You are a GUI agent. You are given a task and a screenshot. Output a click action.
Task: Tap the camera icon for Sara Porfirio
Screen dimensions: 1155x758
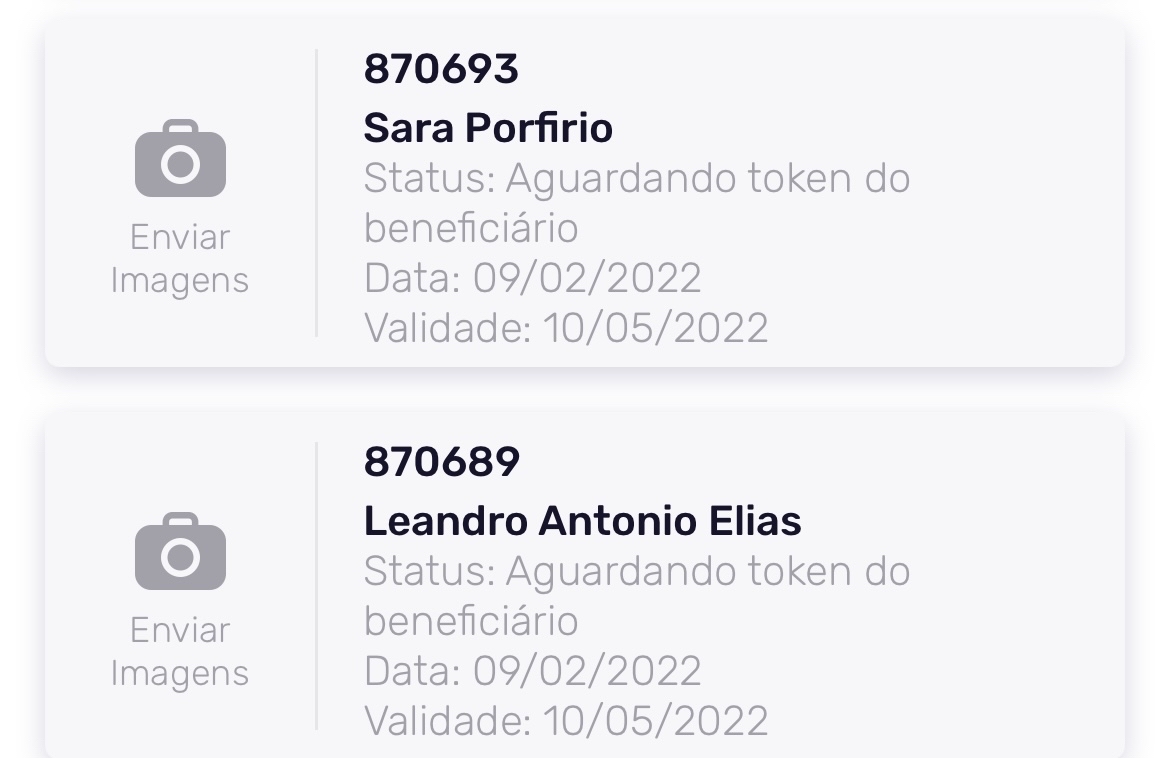(180, 160)
